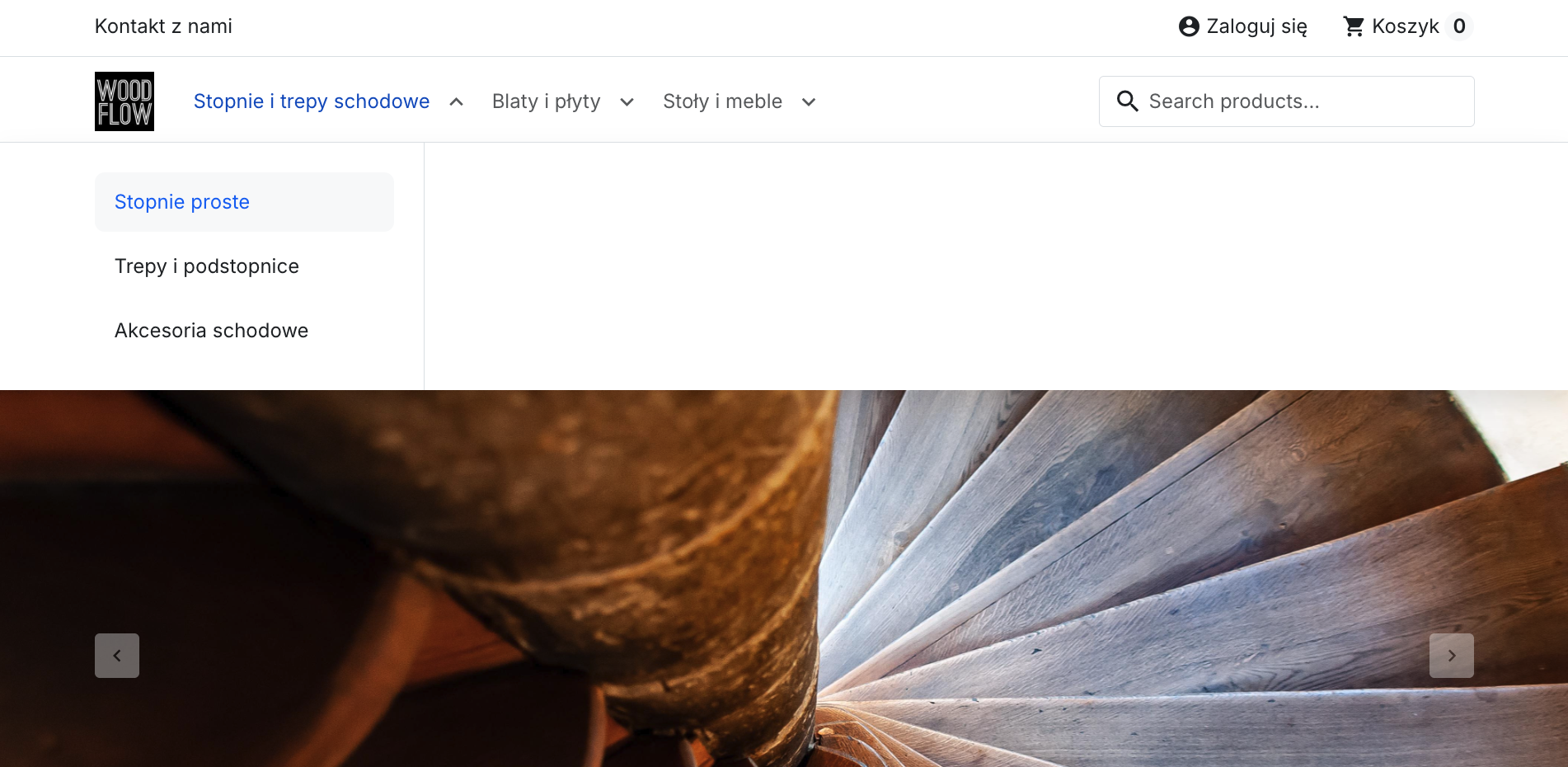Focus the Search products field
1568x767 pixels.
click(1286, 101)
